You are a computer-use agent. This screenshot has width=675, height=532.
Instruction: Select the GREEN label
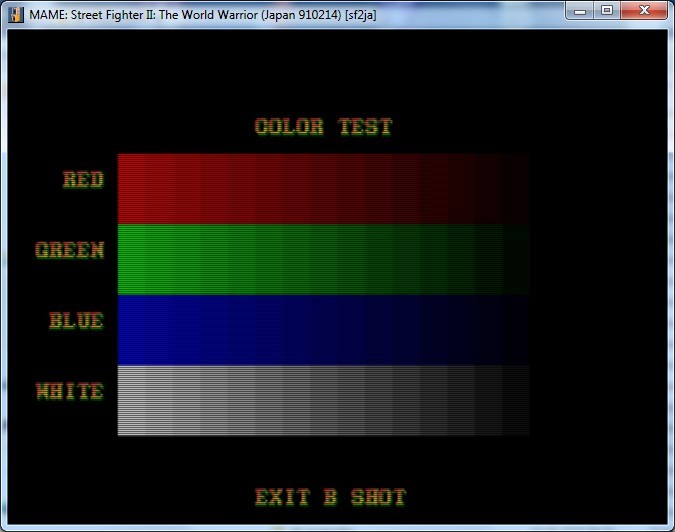70,250
